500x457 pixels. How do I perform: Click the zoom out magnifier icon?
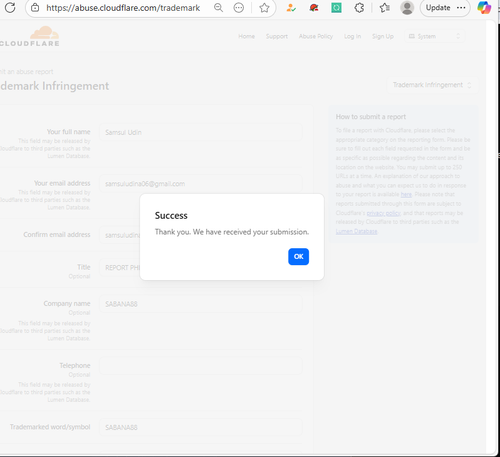click(x=218, y=8)
